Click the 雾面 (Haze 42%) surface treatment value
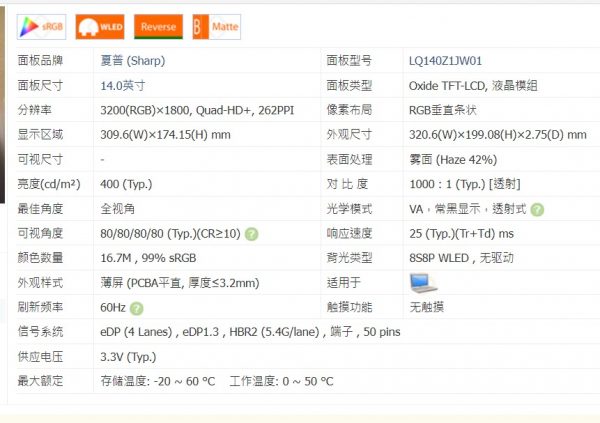 [x=453, y=160]
